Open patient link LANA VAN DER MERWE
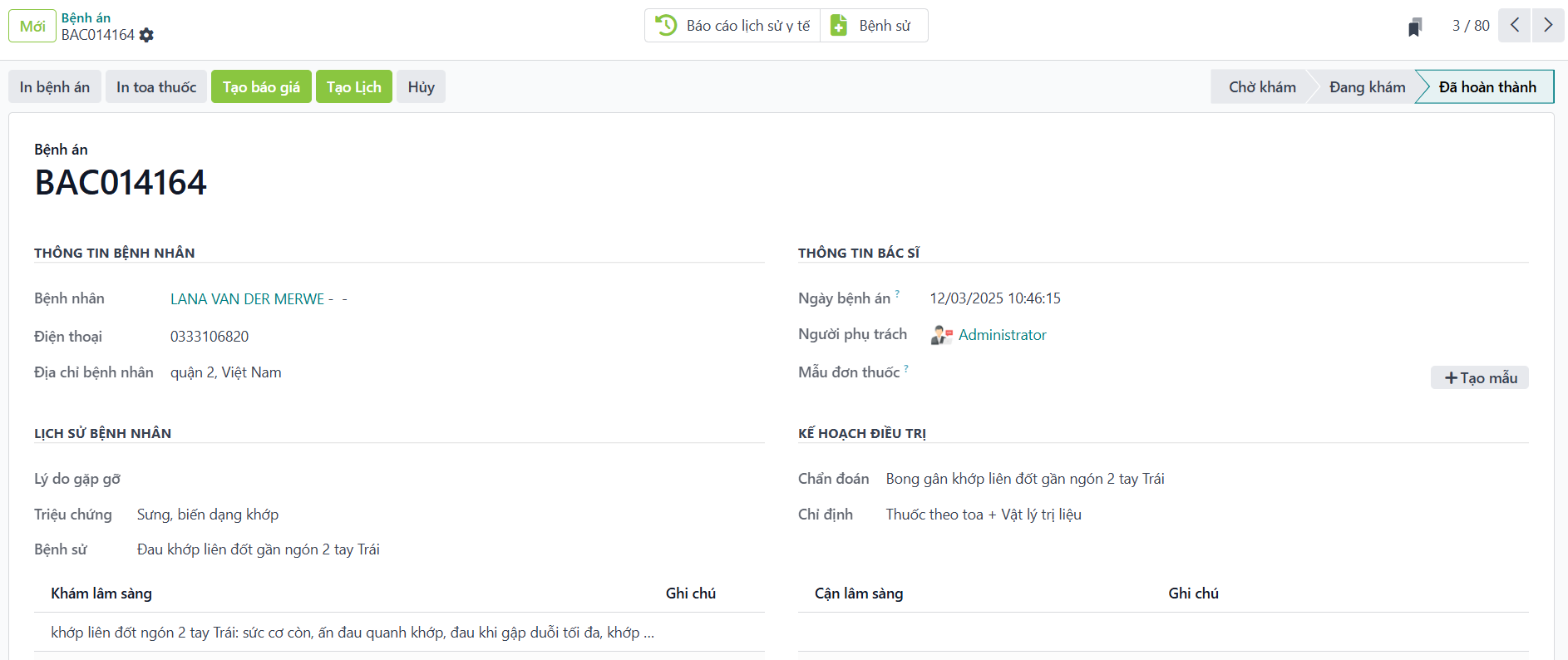 (x=247, y=299)
